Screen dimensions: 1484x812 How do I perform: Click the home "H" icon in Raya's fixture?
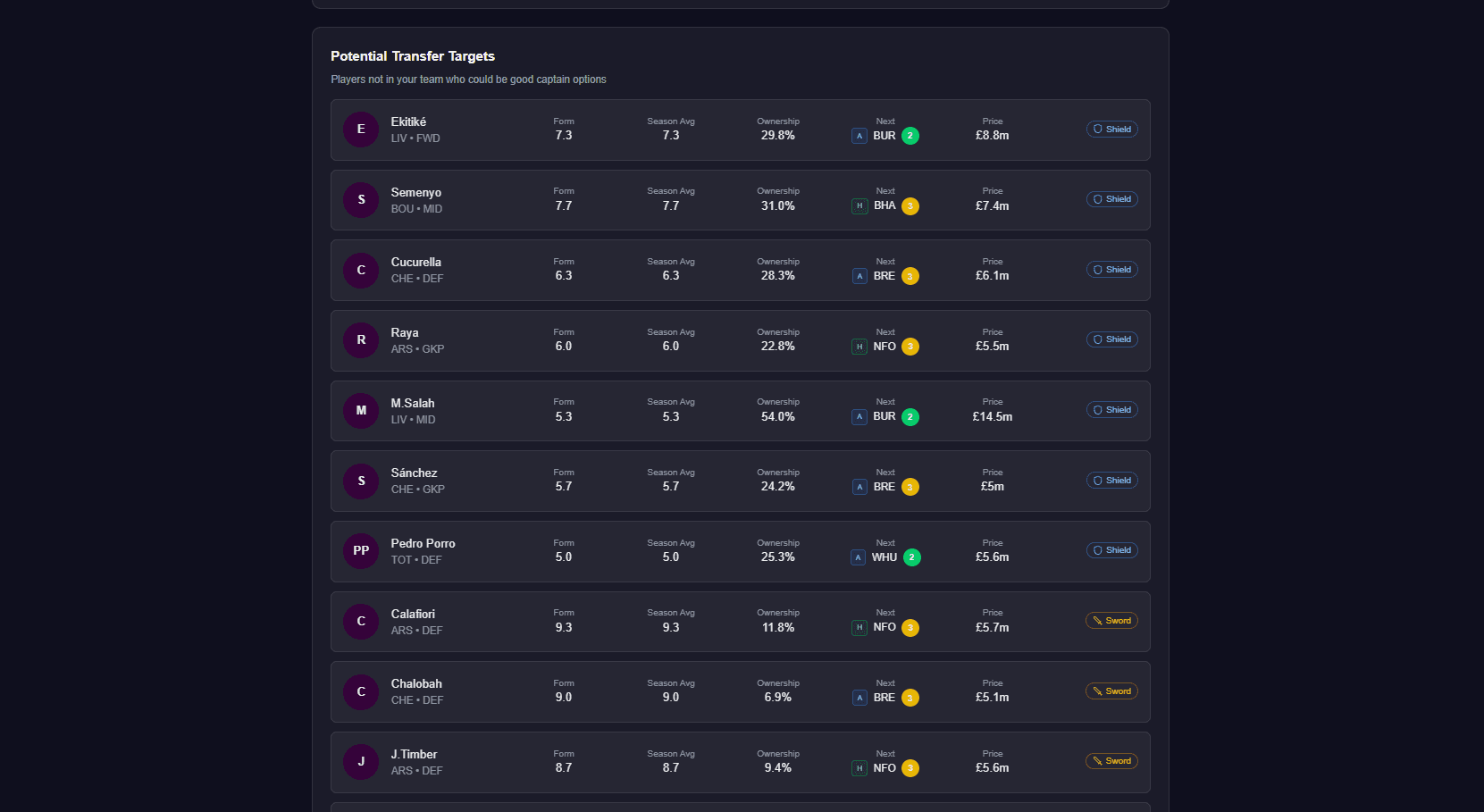[x=859, y=347]
